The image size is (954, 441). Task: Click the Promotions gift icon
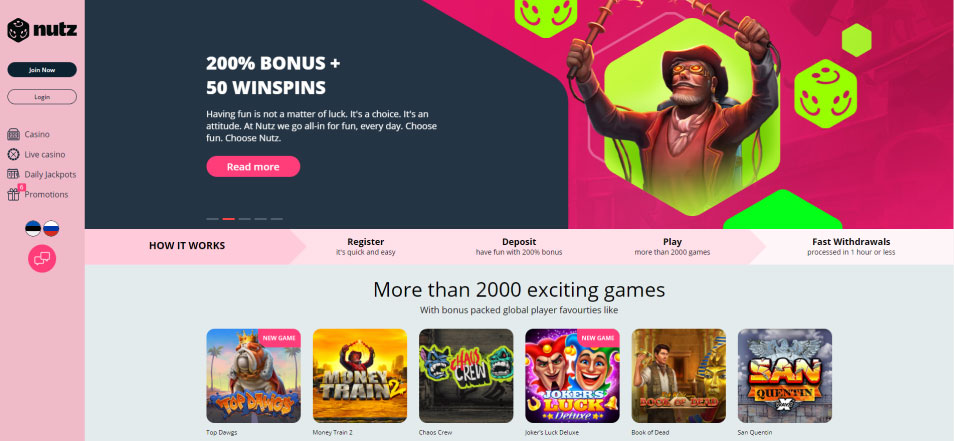coord(13,195)
